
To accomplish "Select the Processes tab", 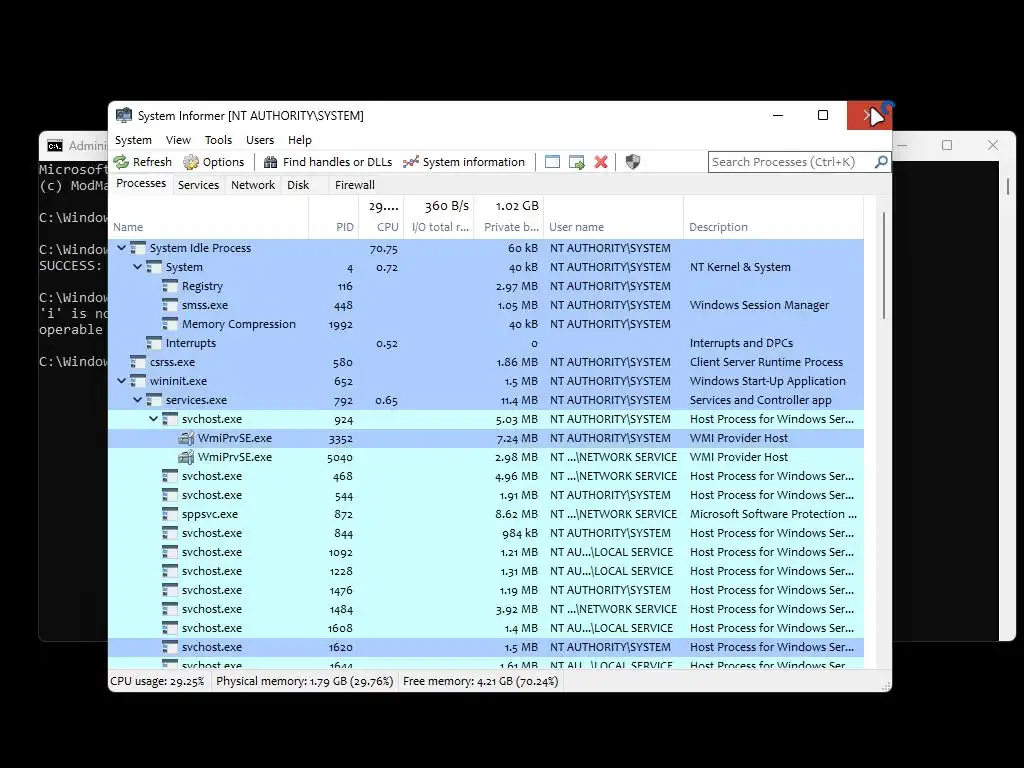I will click(141, 184).
